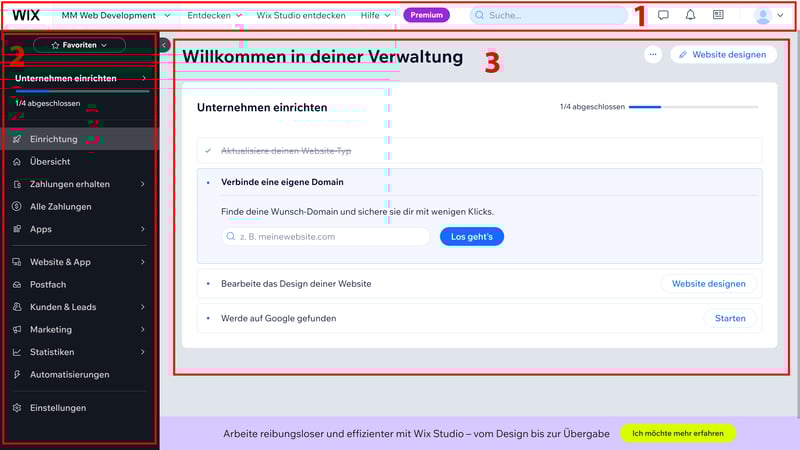Click the Wix logo
This screenshot has width=800, height=450.
point(26,15)
